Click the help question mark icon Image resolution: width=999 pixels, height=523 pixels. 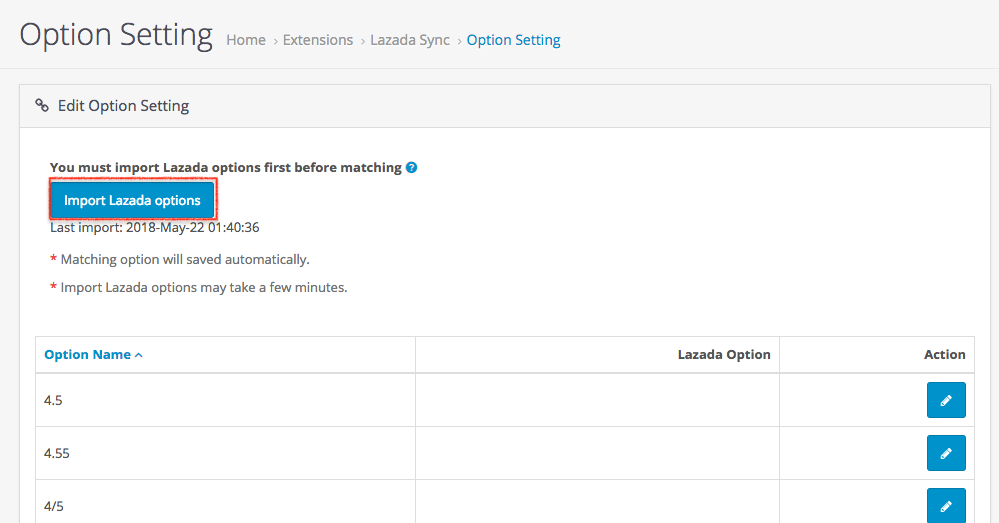click(412, 168)
